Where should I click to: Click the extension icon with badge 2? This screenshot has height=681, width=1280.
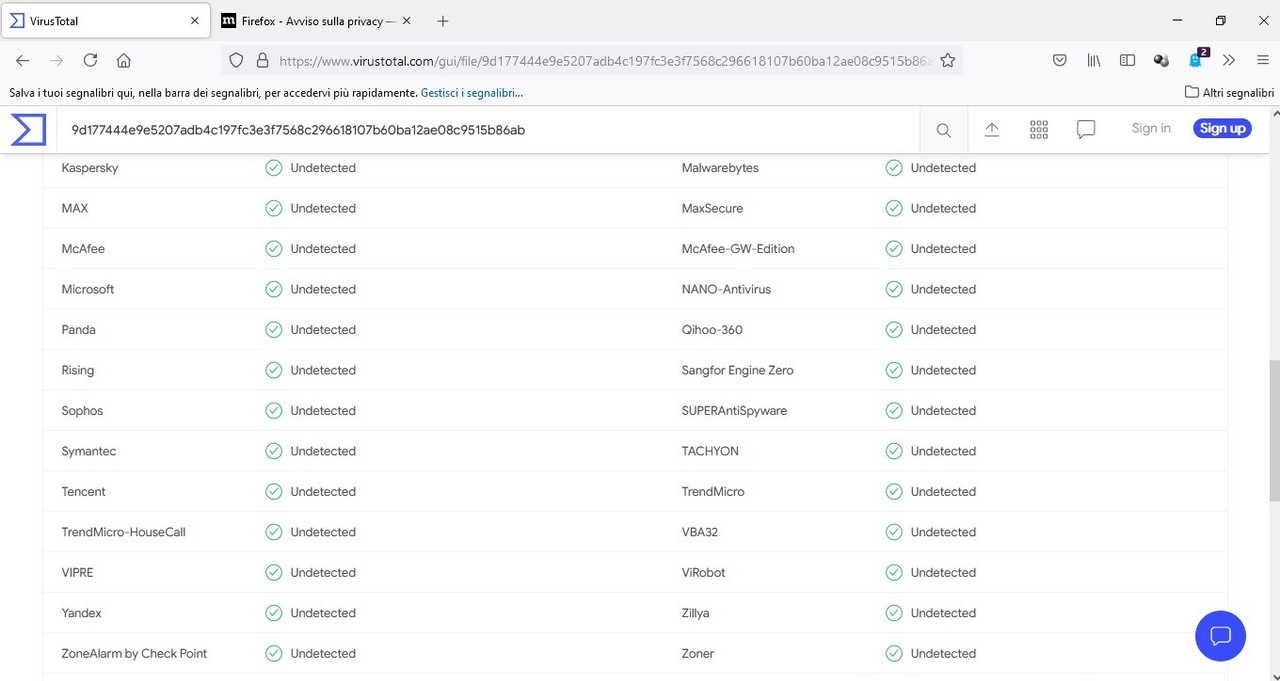1197,59
